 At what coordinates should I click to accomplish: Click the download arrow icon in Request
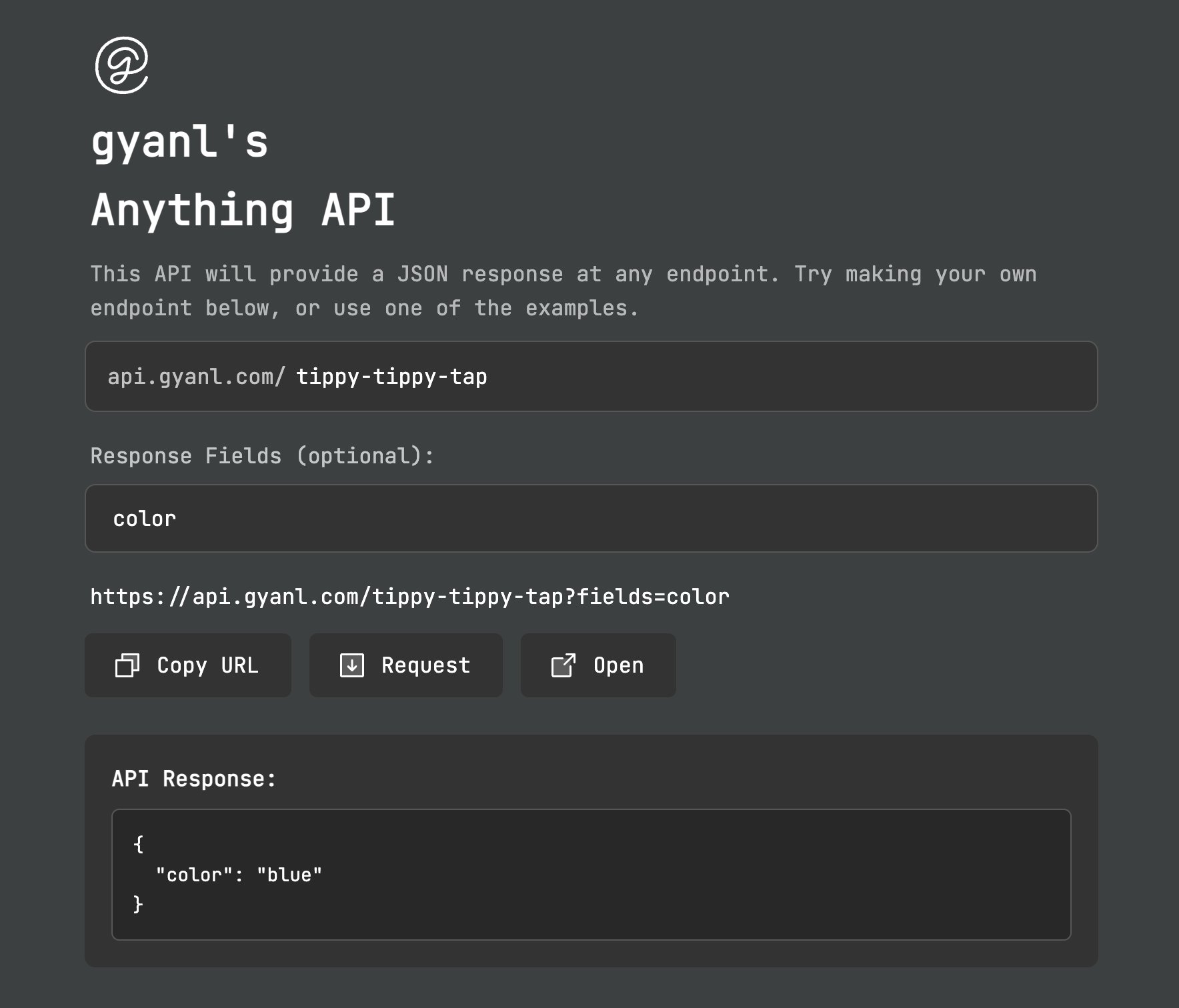click(x=352, y=665)
